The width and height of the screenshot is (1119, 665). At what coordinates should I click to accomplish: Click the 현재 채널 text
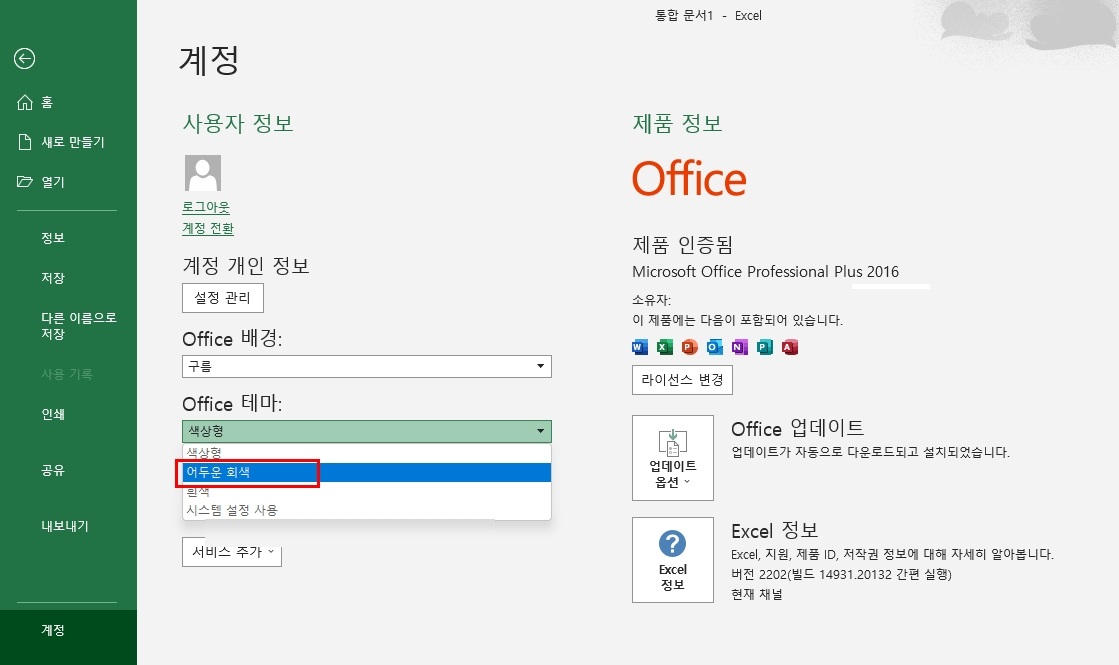pyautogui.click(x=756, y=594)
